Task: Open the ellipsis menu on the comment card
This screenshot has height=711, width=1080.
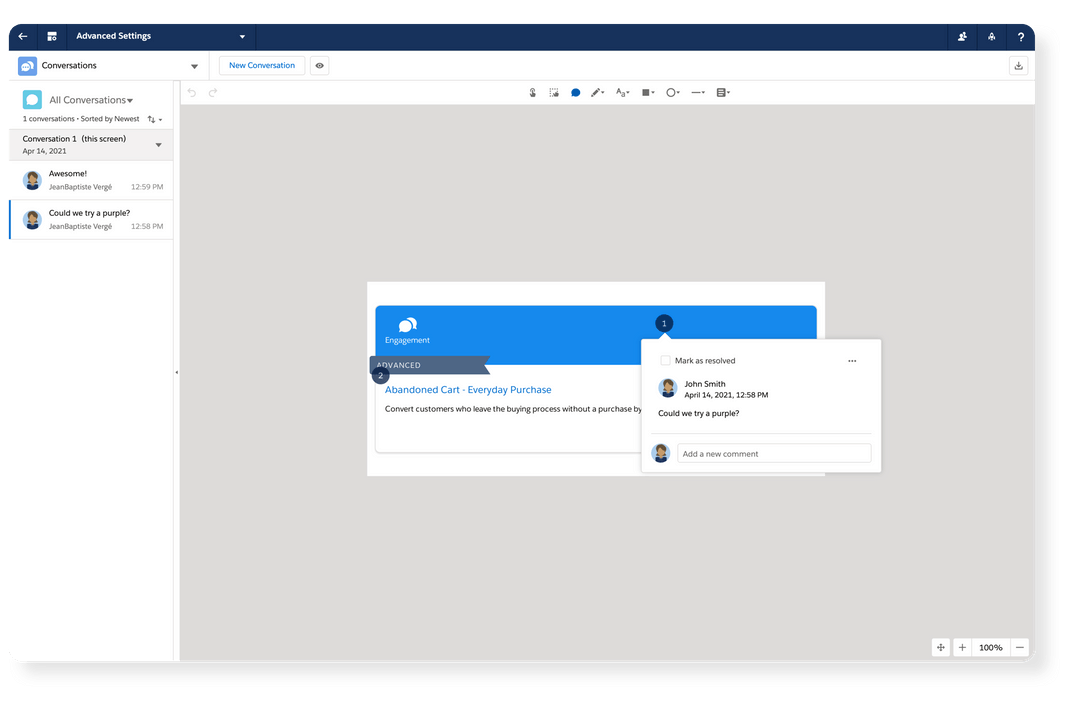Action: [x=852, y=360]
